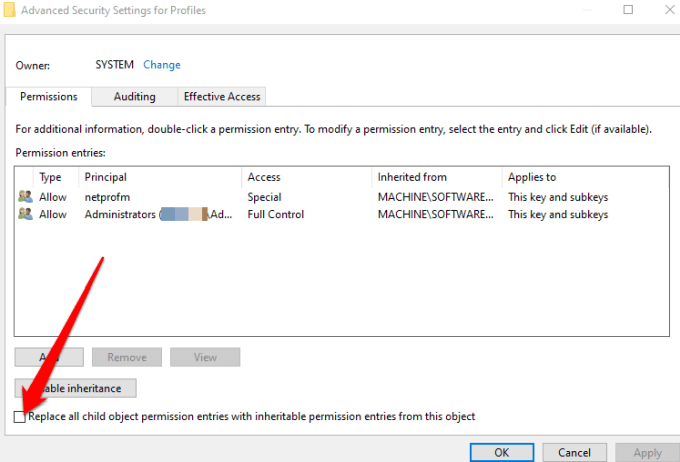
Task: Click the View button
Action: point(205,357)
